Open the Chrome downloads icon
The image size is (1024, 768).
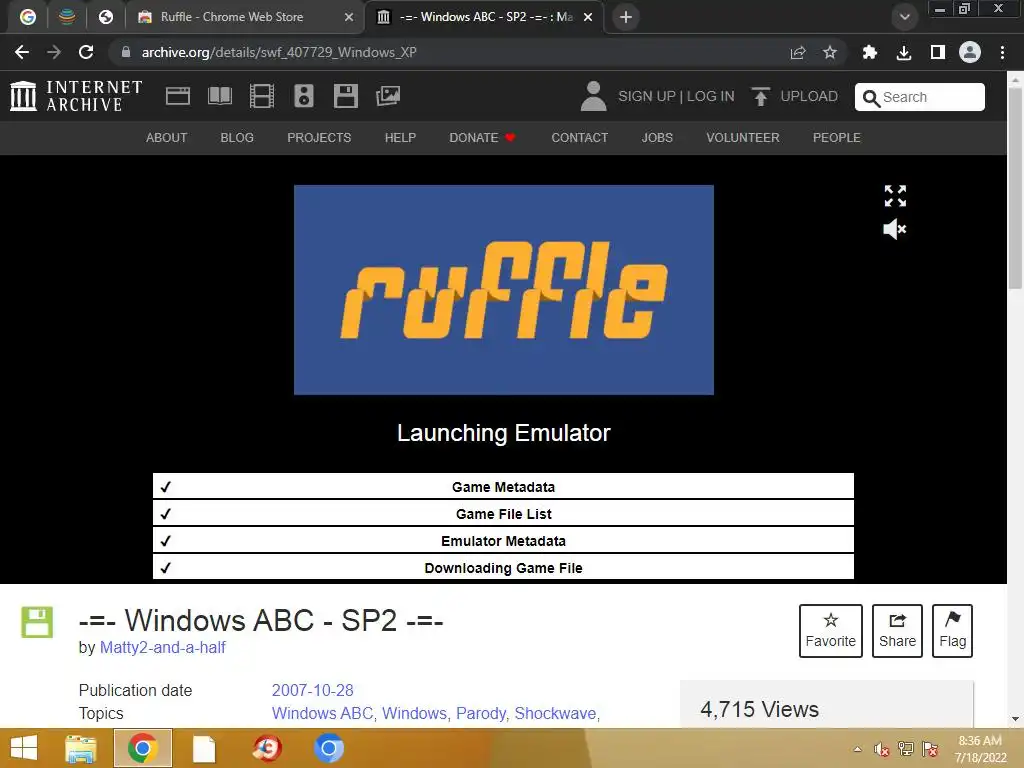(904, 52)
